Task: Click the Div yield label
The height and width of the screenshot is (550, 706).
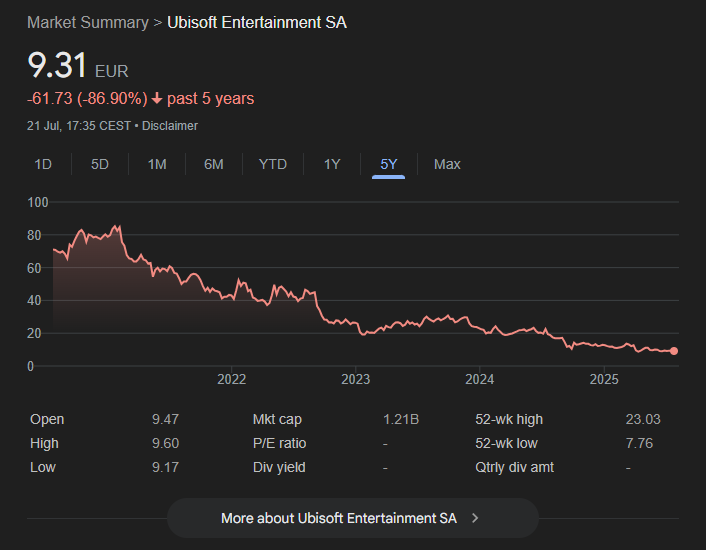Action: [x=279, y=467]
